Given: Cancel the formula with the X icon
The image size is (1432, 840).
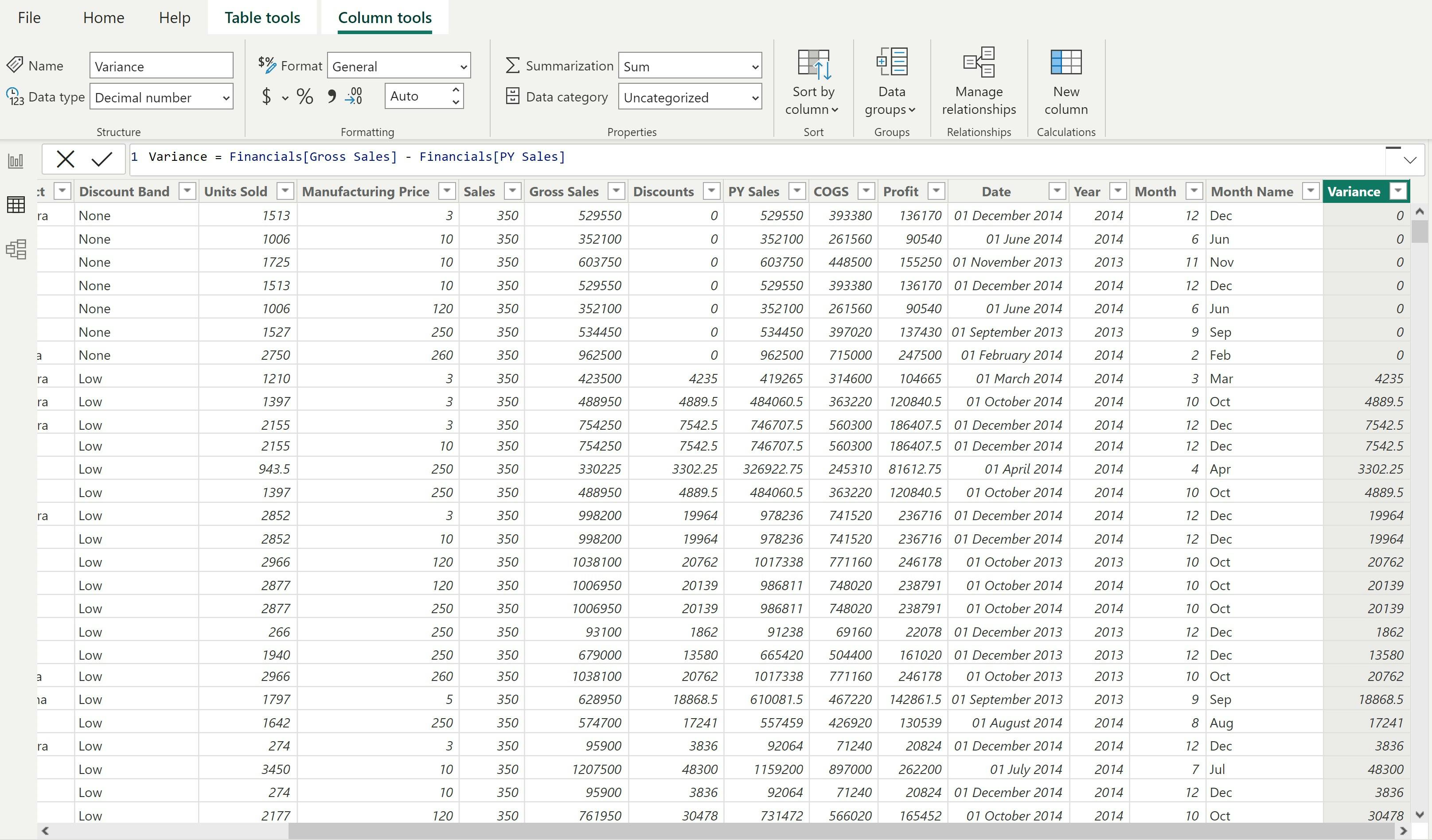Looking at the screenshot, I should (65, 159).
